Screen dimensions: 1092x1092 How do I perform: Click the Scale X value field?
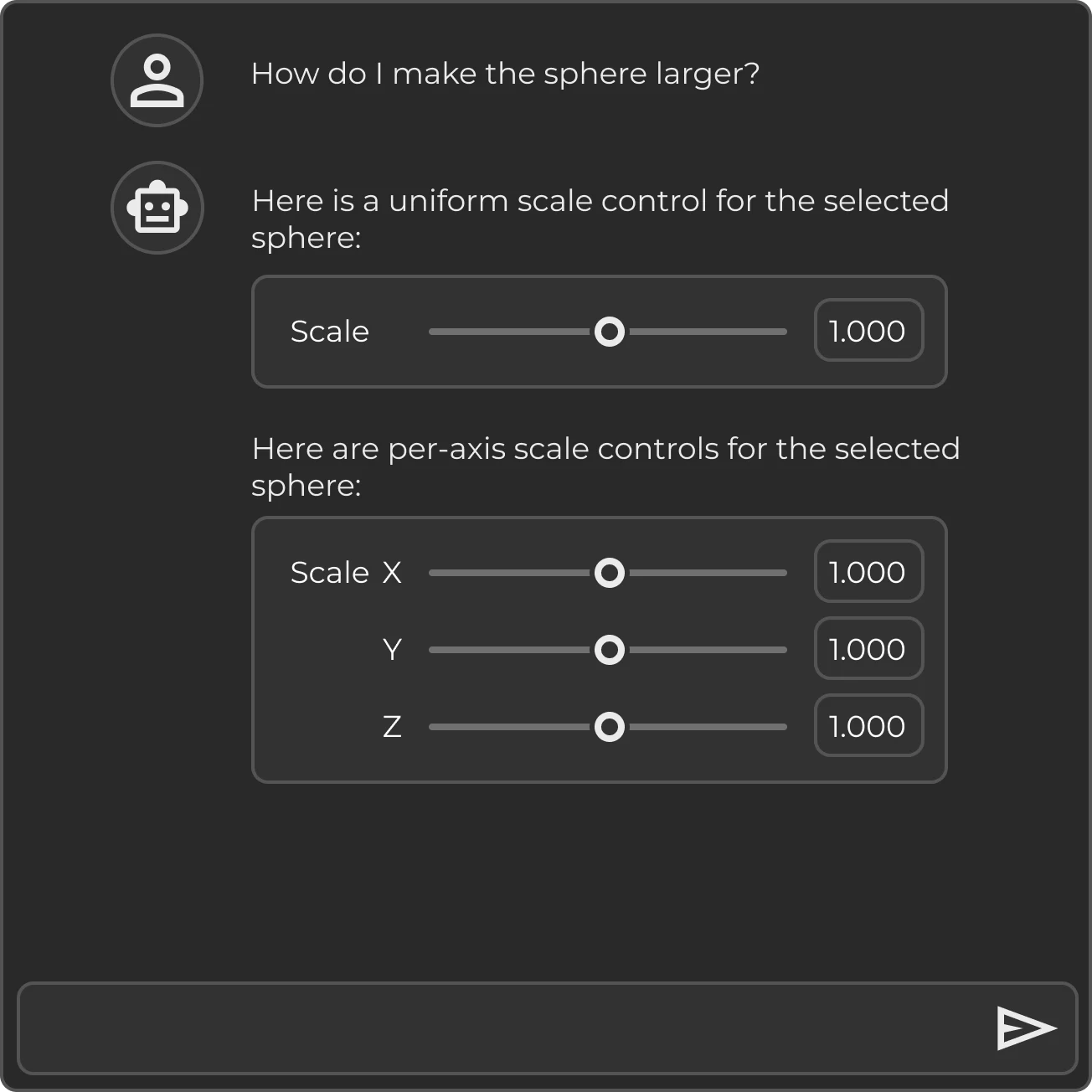[868, 572]
